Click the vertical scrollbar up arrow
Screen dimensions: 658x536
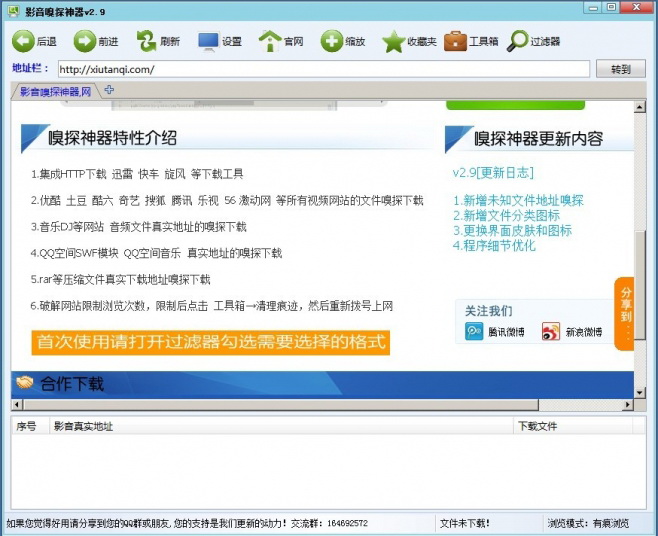(639, 107)
